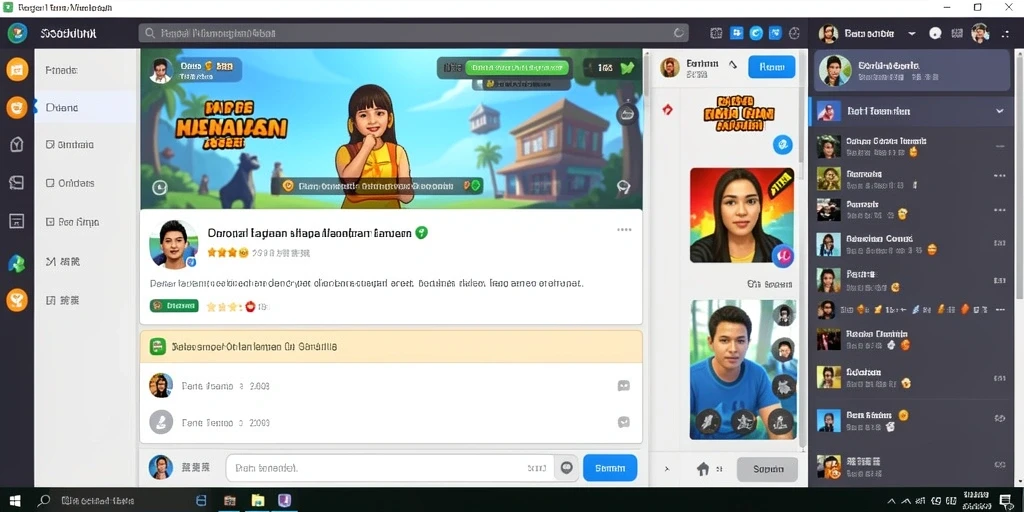
Task: Open the more options dots in right header
Action: tap(1005, 33)
